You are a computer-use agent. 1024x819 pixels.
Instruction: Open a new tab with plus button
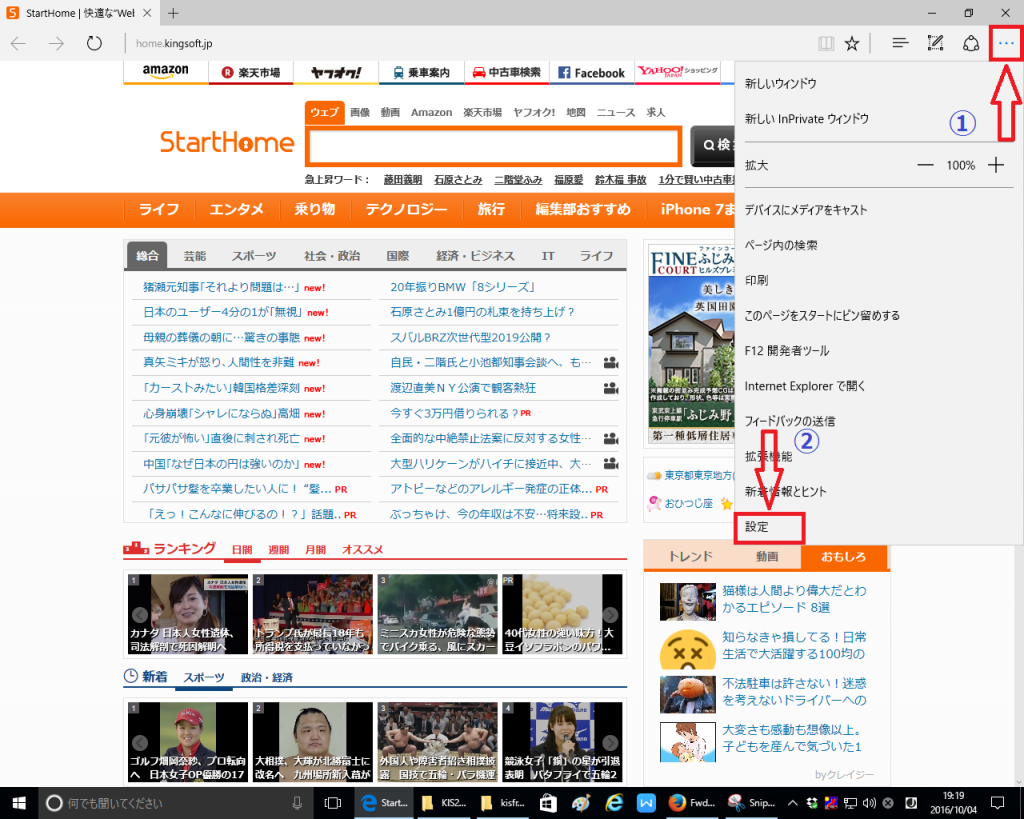(x=173, y=13)
